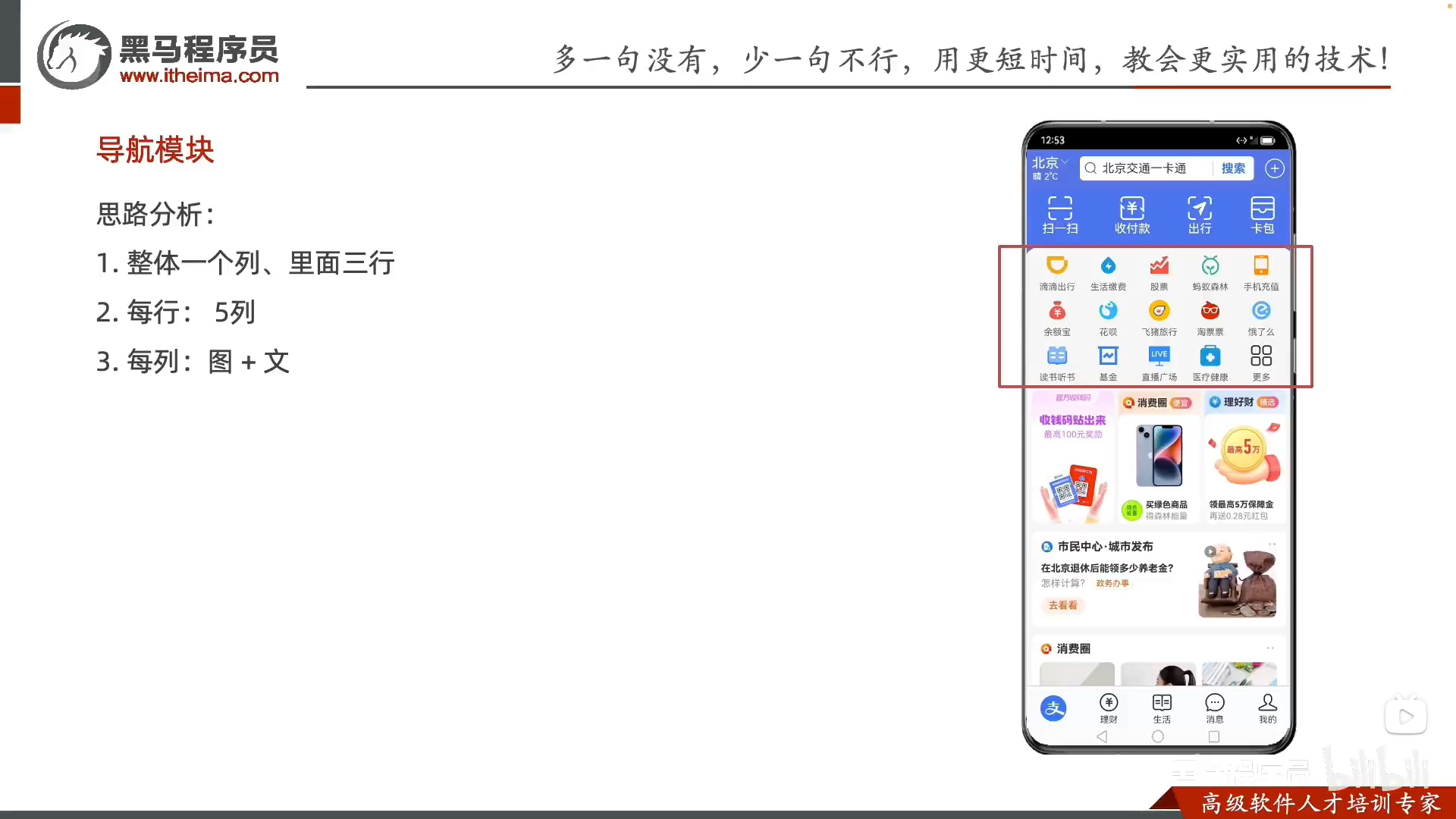Click the bilibili play overlay button
Viewport: 1456px width, 819px height.
[1406, 717]
